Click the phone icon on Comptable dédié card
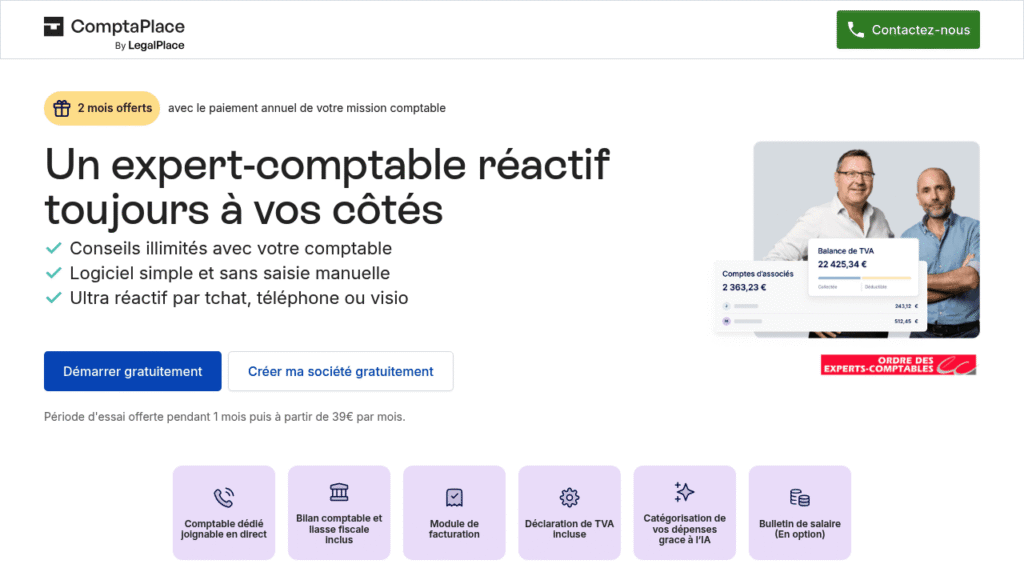Viewport: 1024px width, 576px height. coord(224,498)
